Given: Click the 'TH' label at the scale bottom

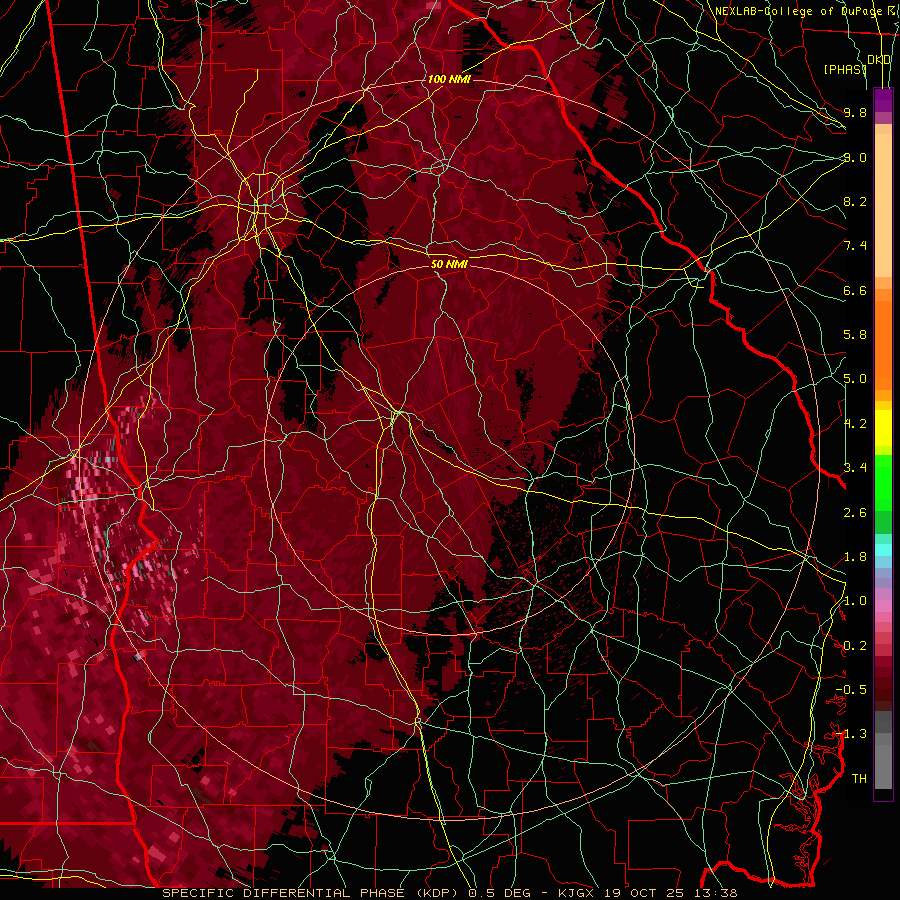Looking at the screenshot, I should pyautogui.click(x=859, y=779).
